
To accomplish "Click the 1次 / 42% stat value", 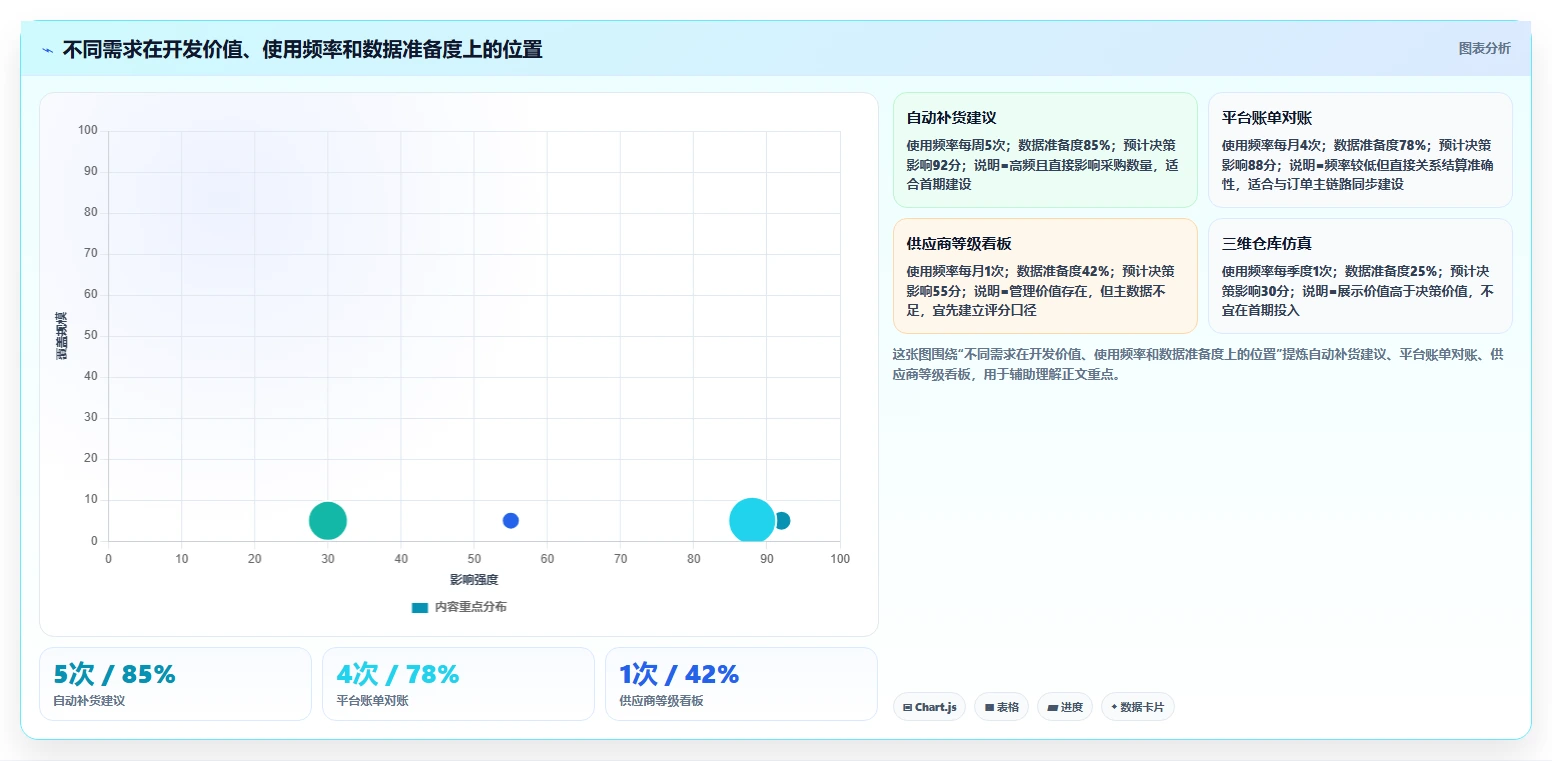I will [679, 675].
